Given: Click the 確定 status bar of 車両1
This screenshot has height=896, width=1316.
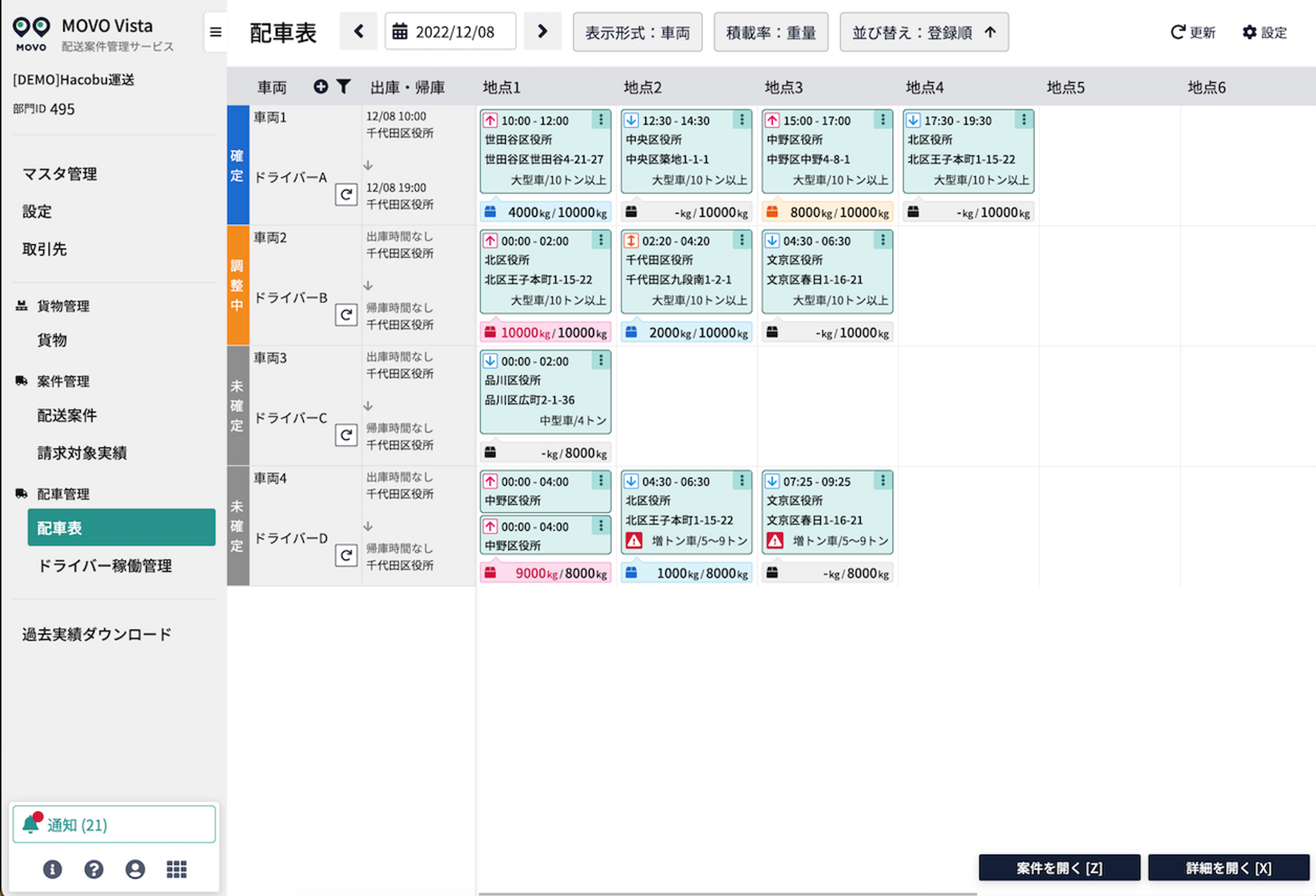Looking at the screenshot, I should (238, 165).
